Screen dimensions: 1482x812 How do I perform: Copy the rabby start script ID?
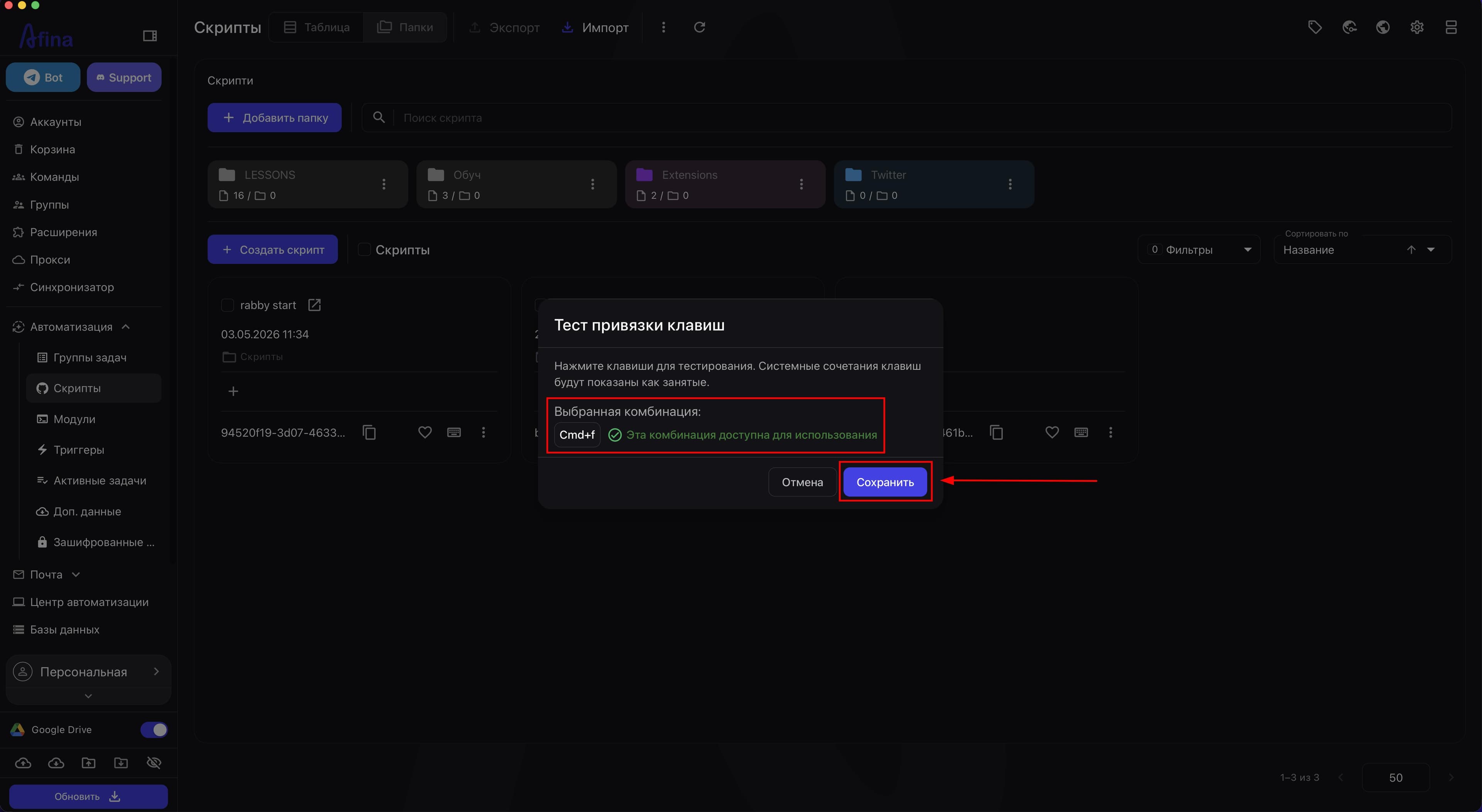(x=369, y=432)
